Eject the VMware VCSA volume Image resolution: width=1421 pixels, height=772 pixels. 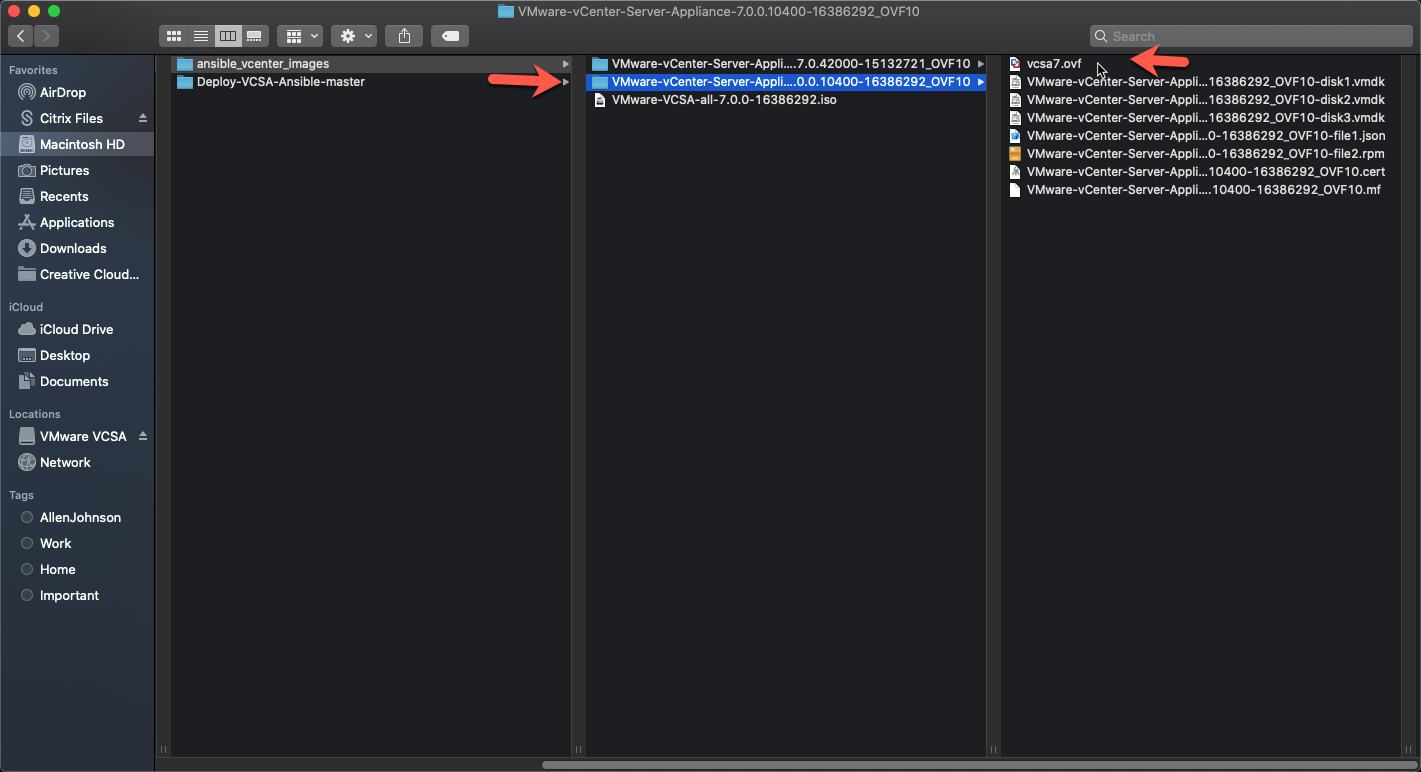coord(143,436)
